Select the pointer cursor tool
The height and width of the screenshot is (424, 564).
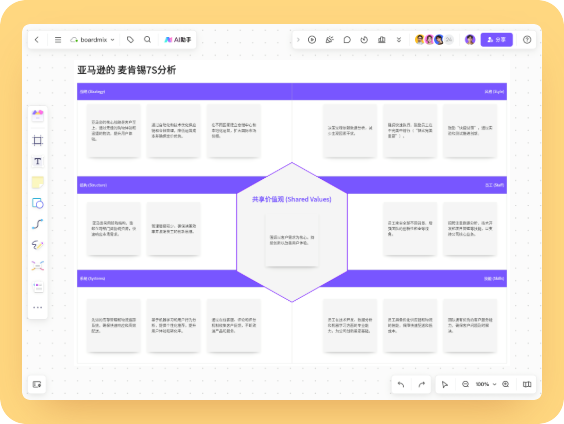point(445,384)
